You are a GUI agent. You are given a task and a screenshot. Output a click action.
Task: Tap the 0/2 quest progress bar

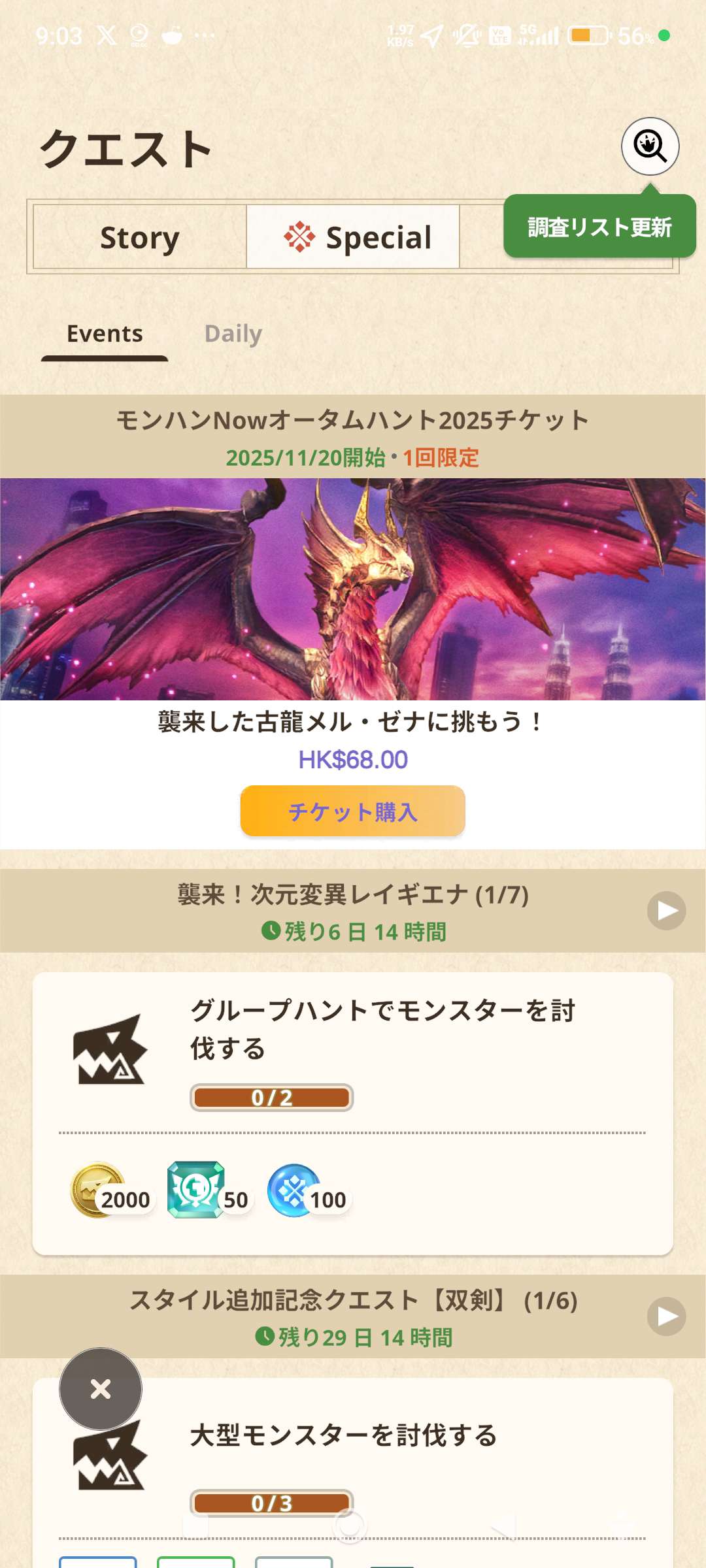coord(272,1098)
